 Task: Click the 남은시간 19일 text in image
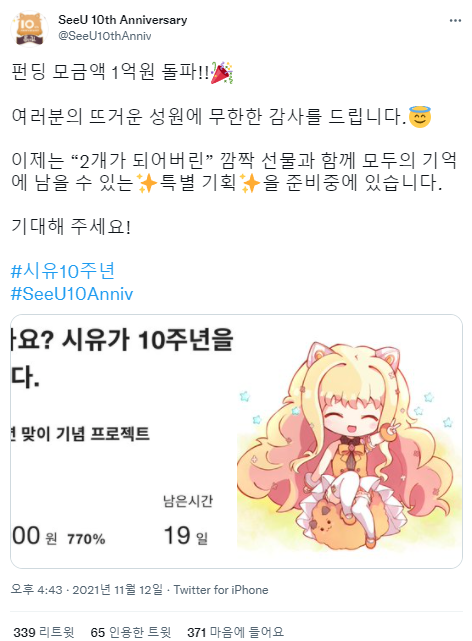point(188,520)
